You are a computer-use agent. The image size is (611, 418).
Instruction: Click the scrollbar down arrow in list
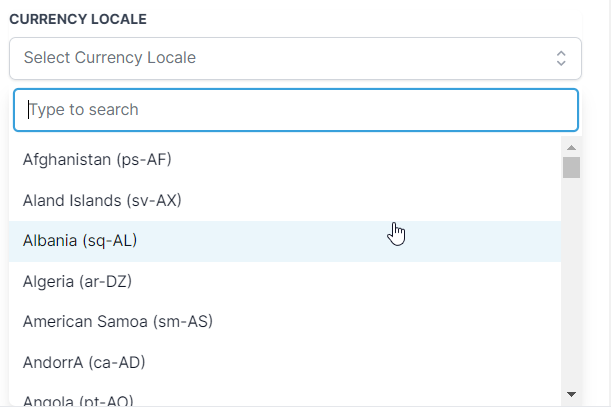tap(571, 395)
